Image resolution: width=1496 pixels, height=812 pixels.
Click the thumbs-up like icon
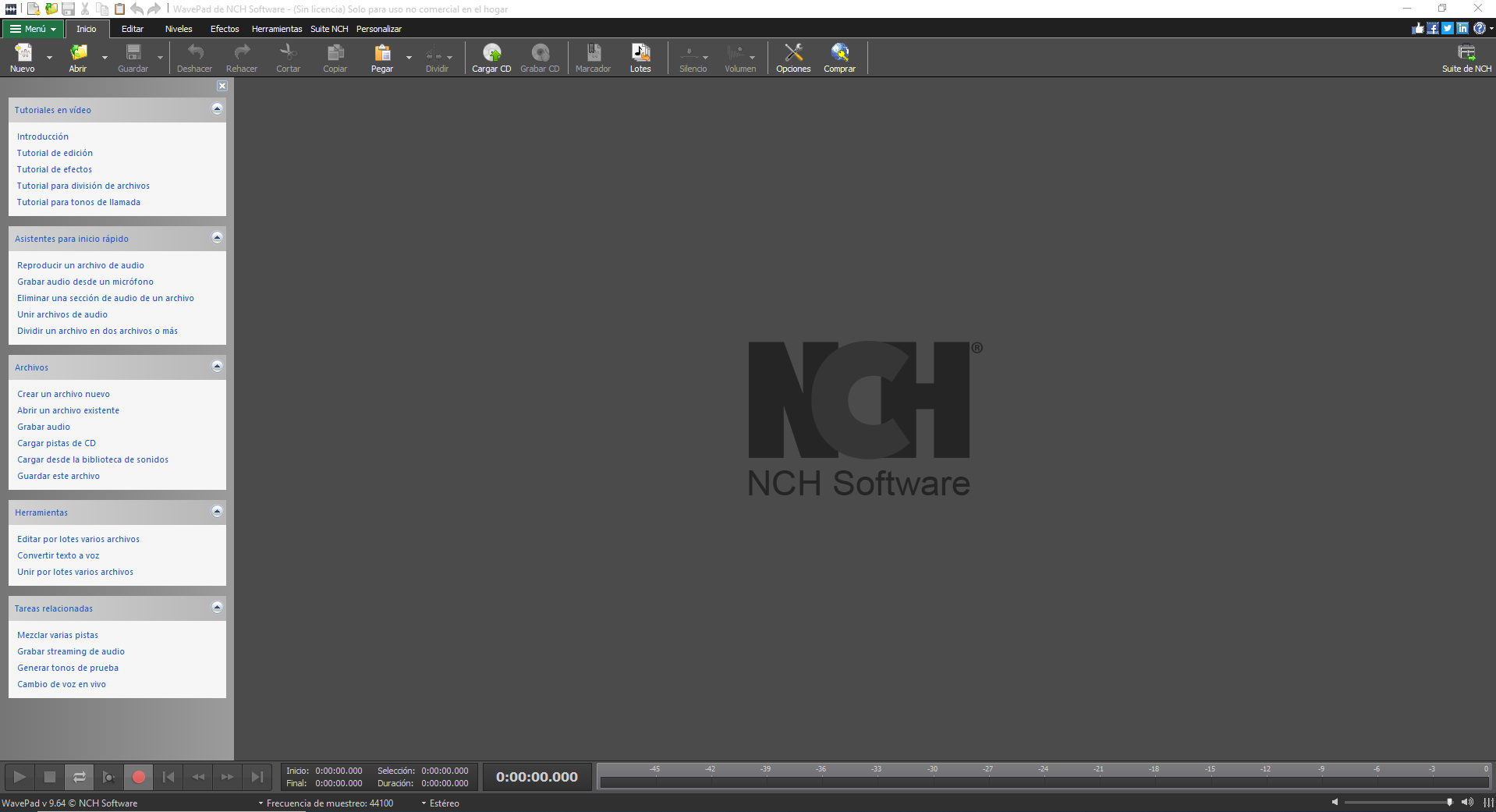pos(1418,29)
